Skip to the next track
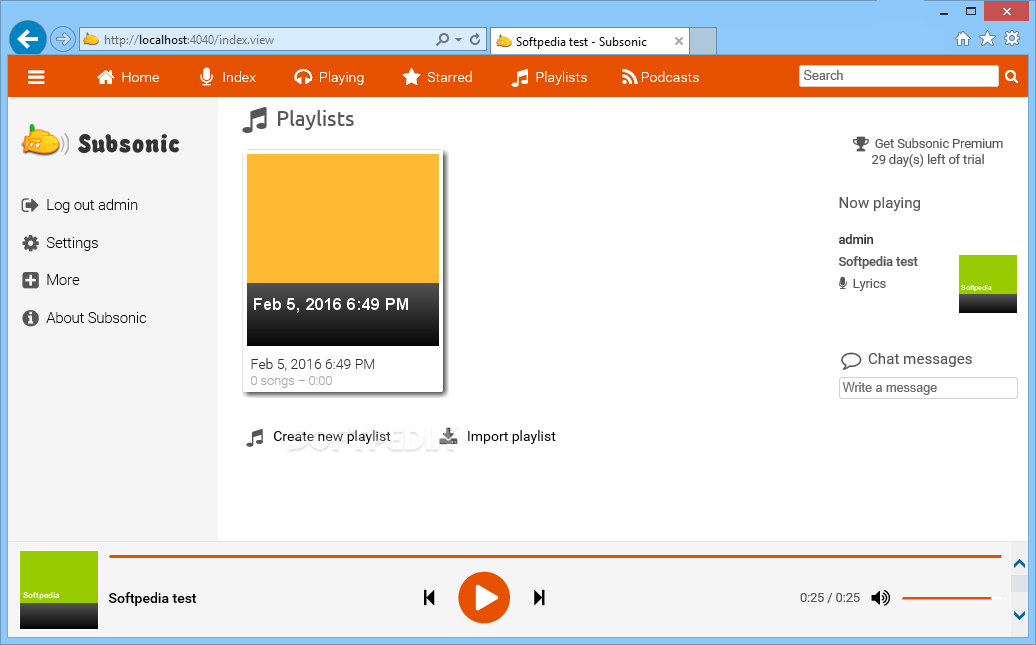1036x645 pixels. point(539,597)
